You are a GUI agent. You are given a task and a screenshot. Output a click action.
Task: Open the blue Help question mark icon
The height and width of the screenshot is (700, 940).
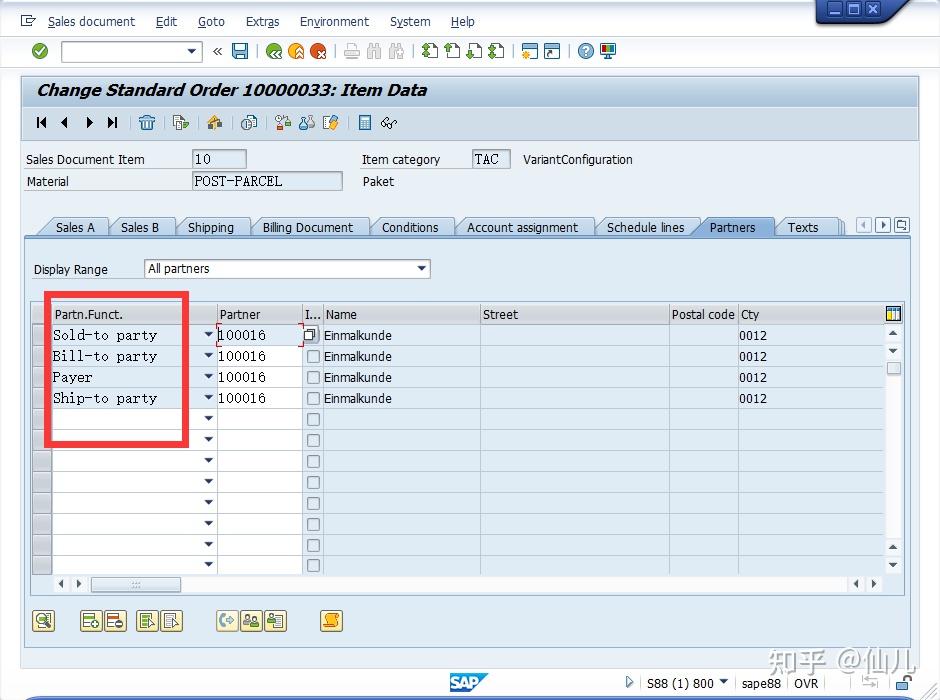coord(586,51)
